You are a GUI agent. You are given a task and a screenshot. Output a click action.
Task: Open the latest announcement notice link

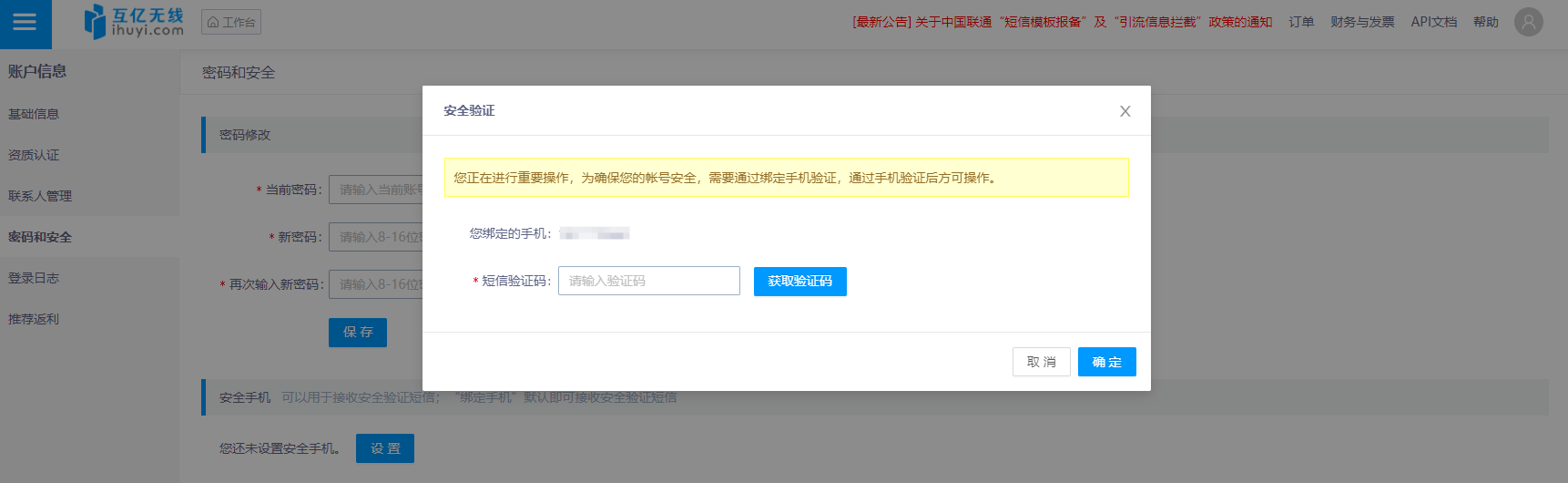pyautogui.click(x=1062, y=22)
